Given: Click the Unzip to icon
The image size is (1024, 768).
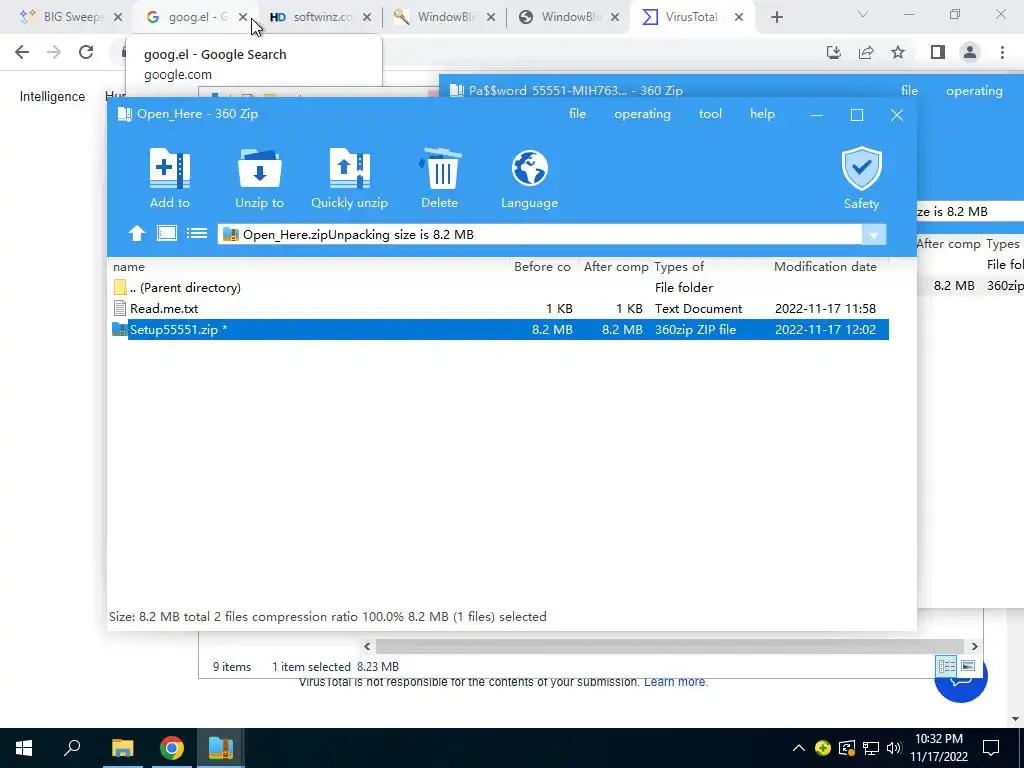Looking at the screenshot, I should point(259,178).
